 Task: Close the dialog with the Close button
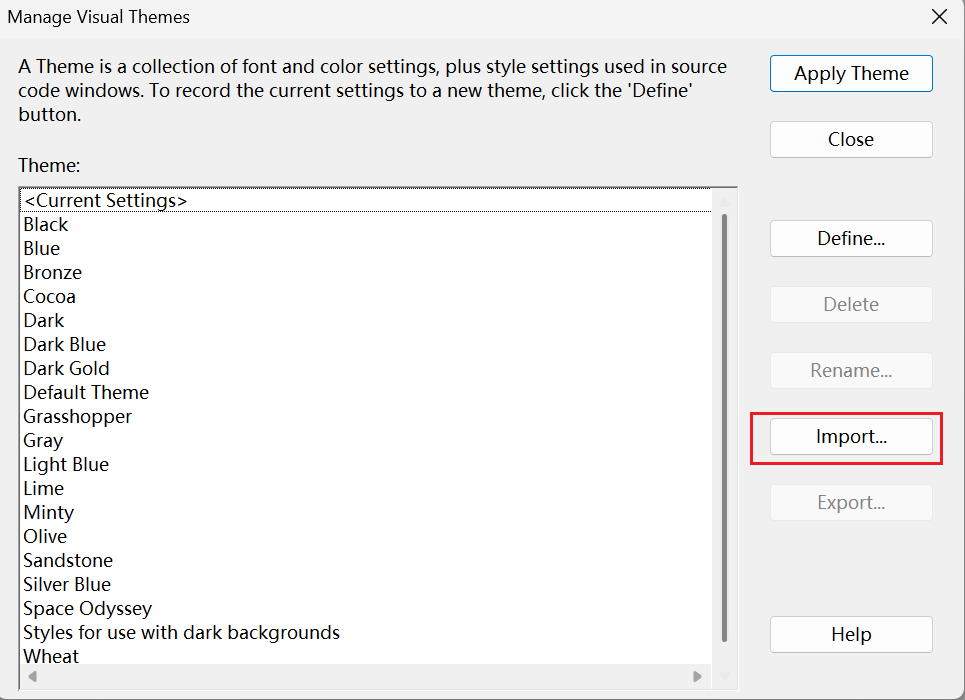click(851, 139)
